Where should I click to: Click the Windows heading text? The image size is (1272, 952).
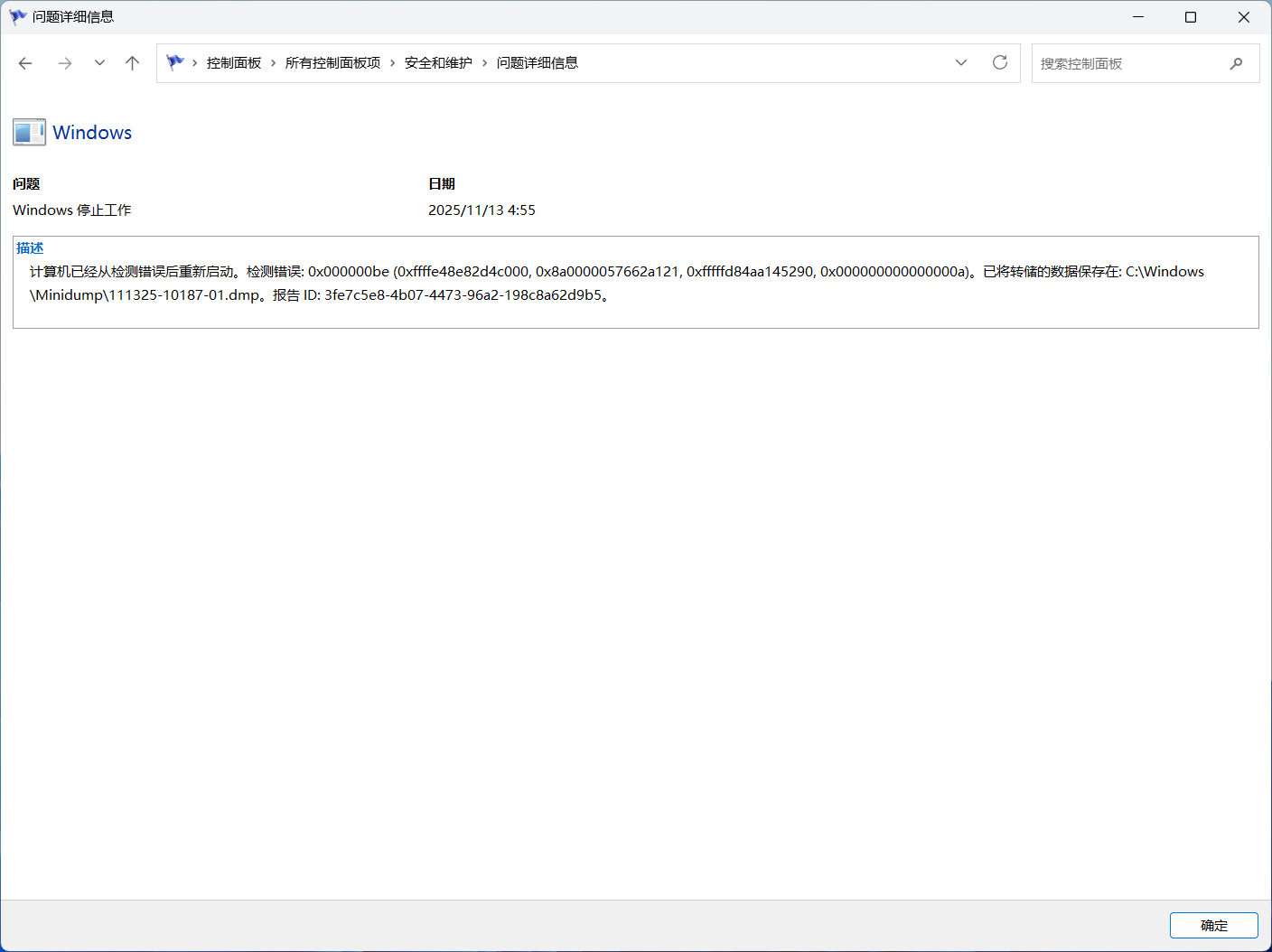[92, 132]
